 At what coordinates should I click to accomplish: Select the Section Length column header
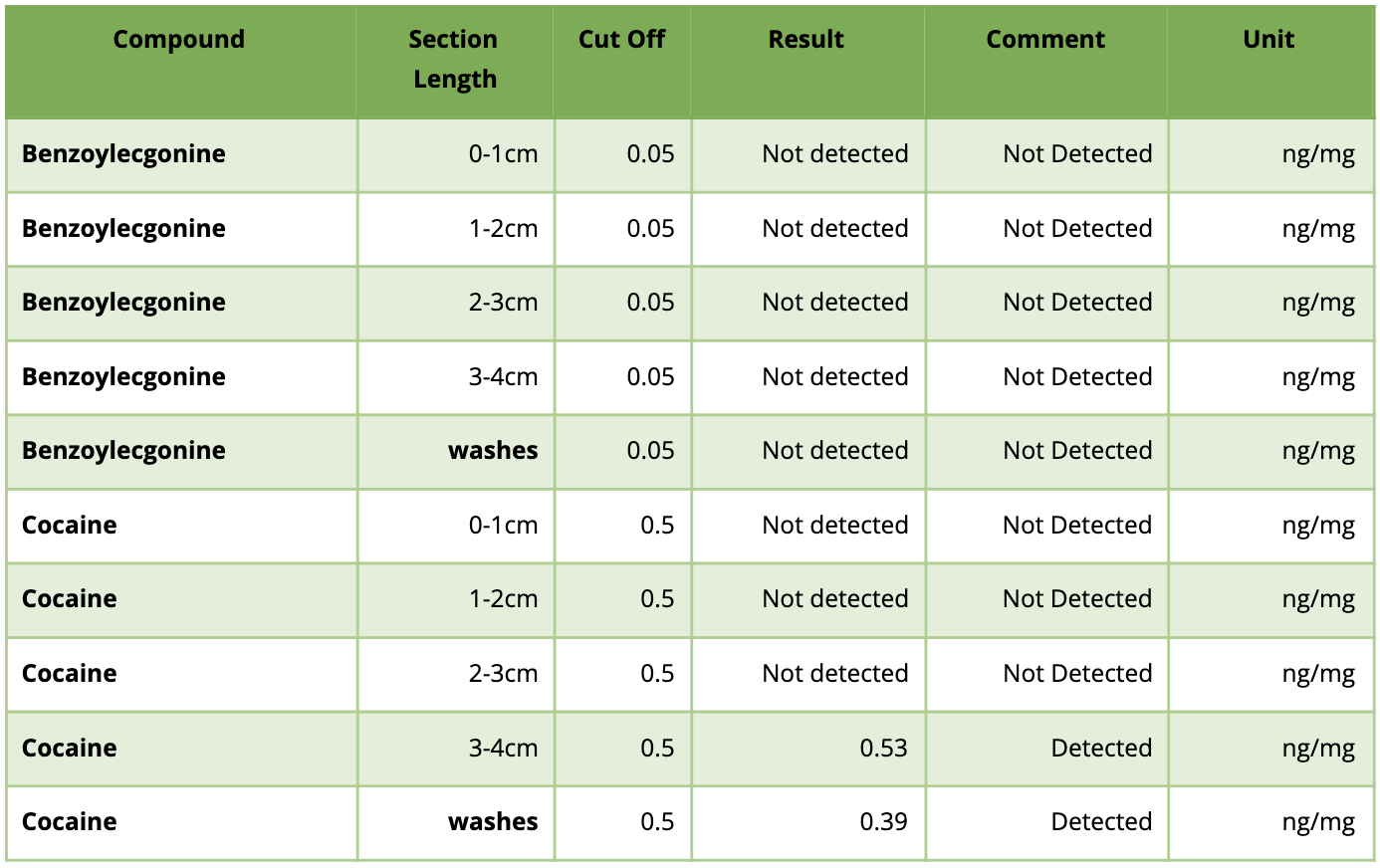pos(454,59)
